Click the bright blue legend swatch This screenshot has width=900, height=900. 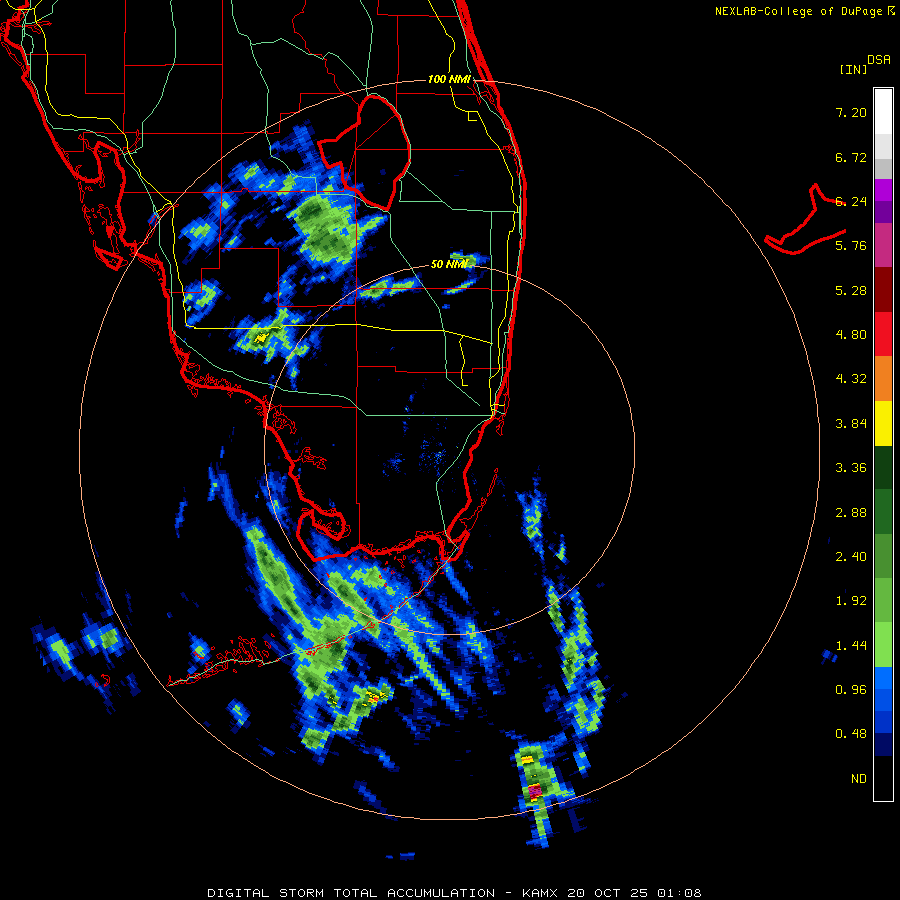click(x=883, y=678)
